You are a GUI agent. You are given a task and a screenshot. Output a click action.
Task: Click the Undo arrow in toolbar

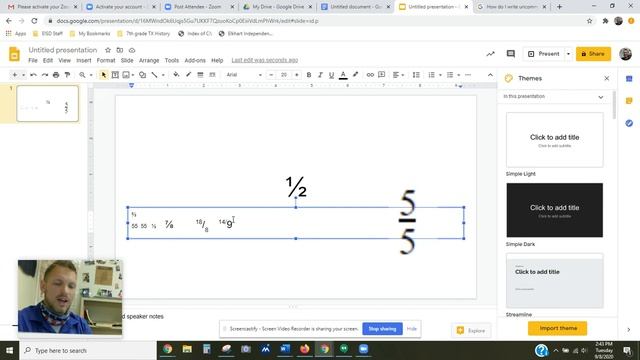33,75
